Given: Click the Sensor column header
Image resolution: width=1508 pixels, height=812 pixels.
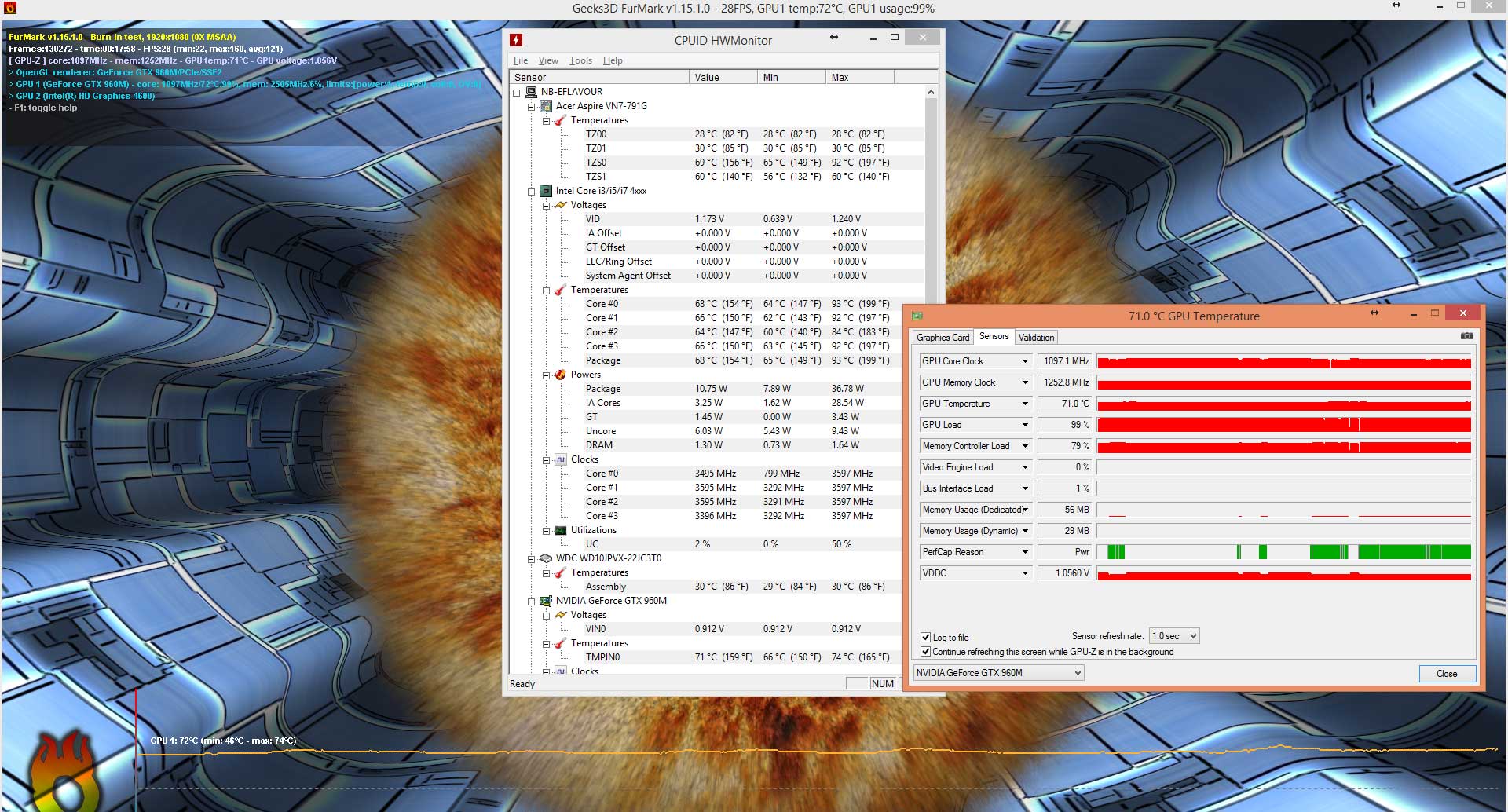Looking at the screenshot, I should 599,77.
